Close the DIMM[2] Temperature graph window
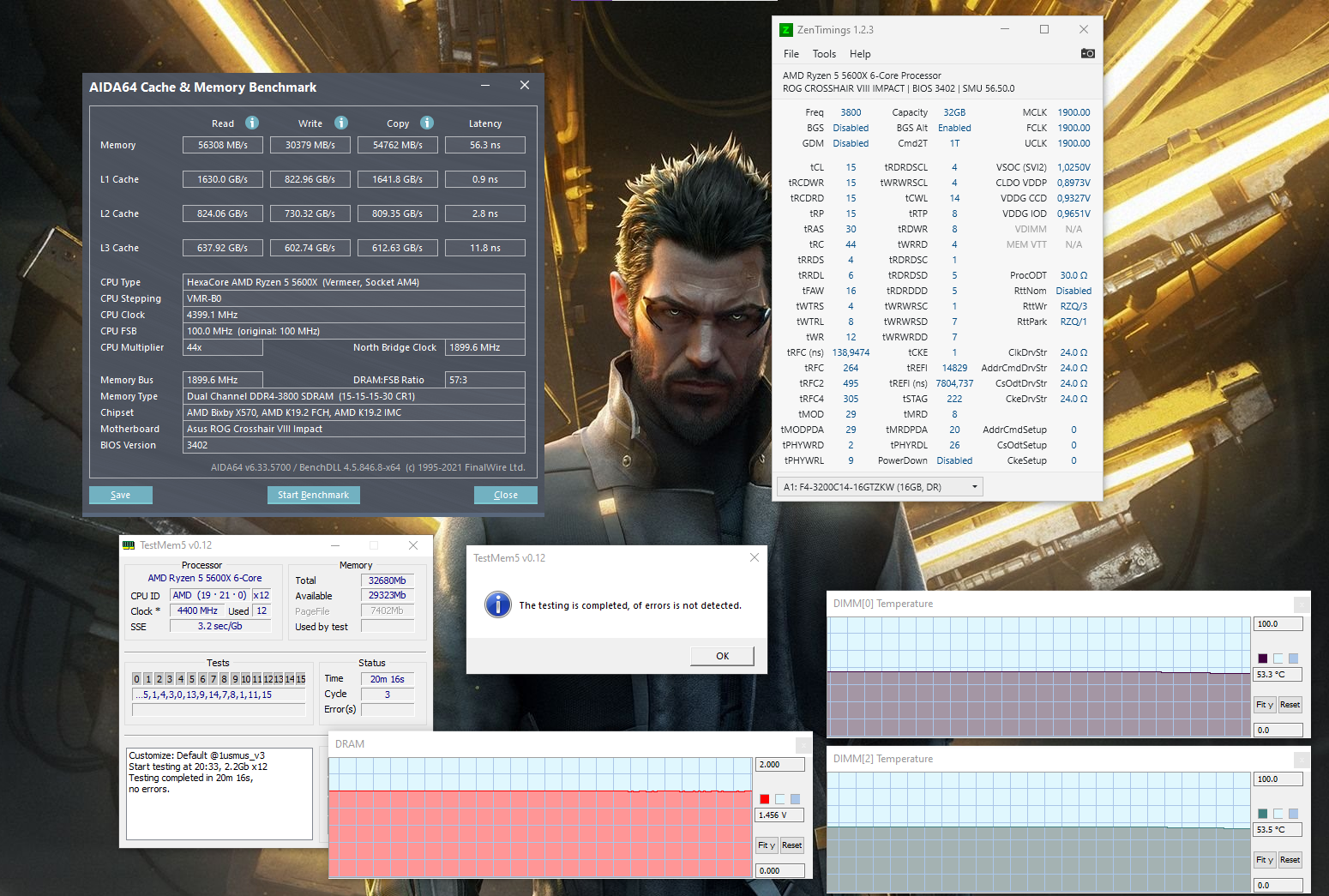This screenshot has height=896, width=1329. pyautogui.click(x=1302, y=760)
